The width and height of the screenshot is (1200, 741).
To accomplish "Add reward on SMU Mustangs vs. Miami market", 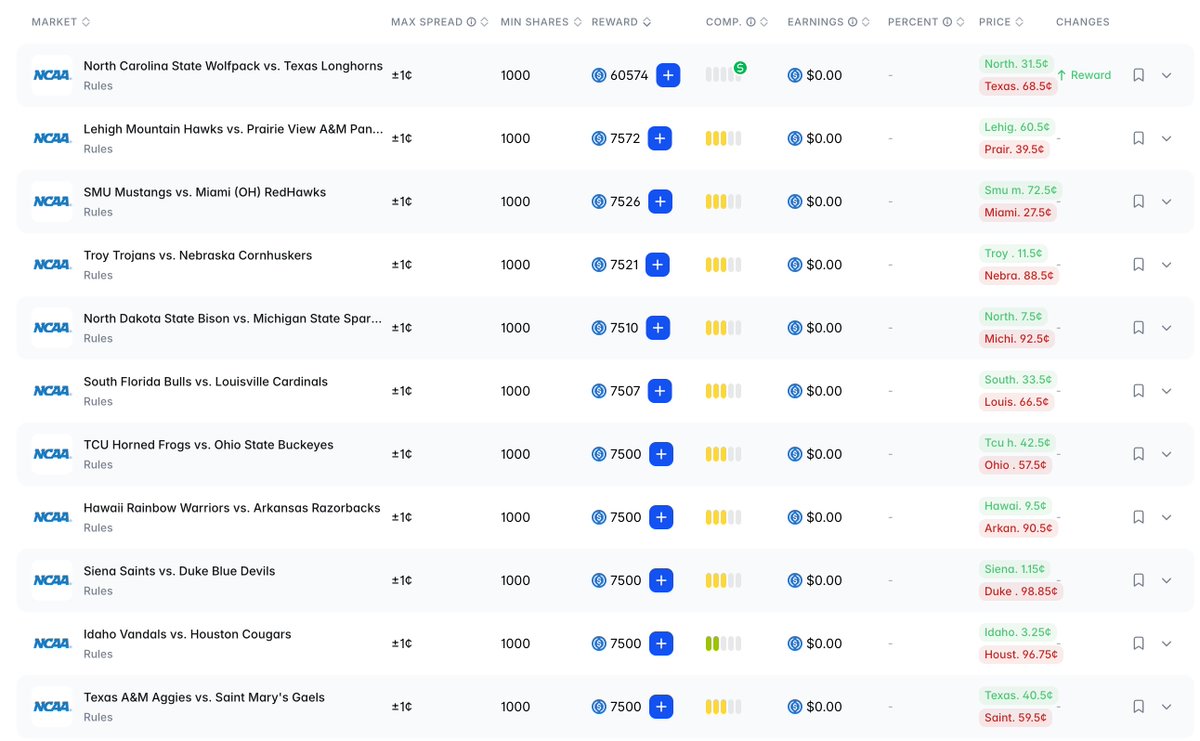I will (x=660, y=201).
